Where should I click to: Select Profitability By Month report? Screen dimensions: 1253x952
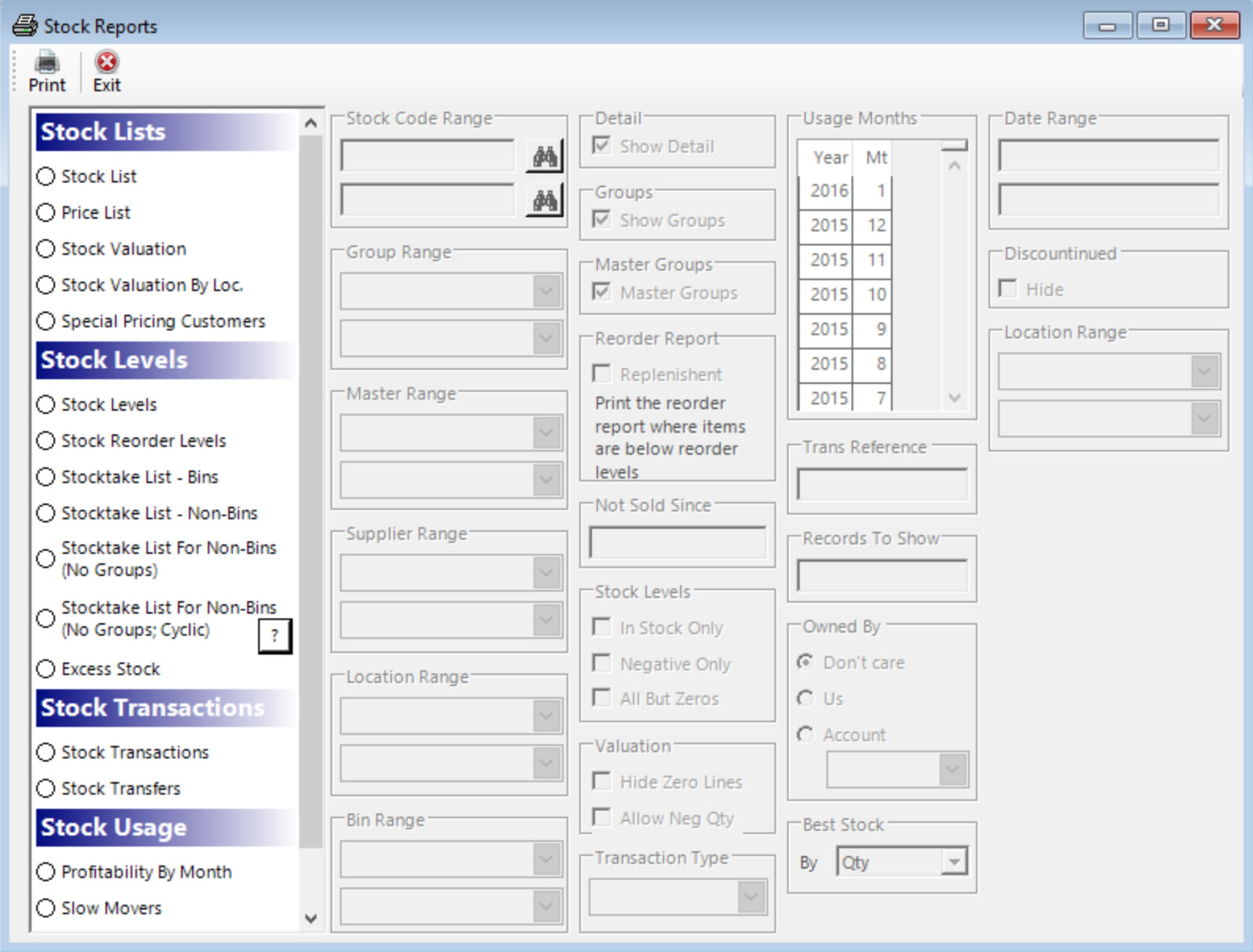[x=46, y=872]
